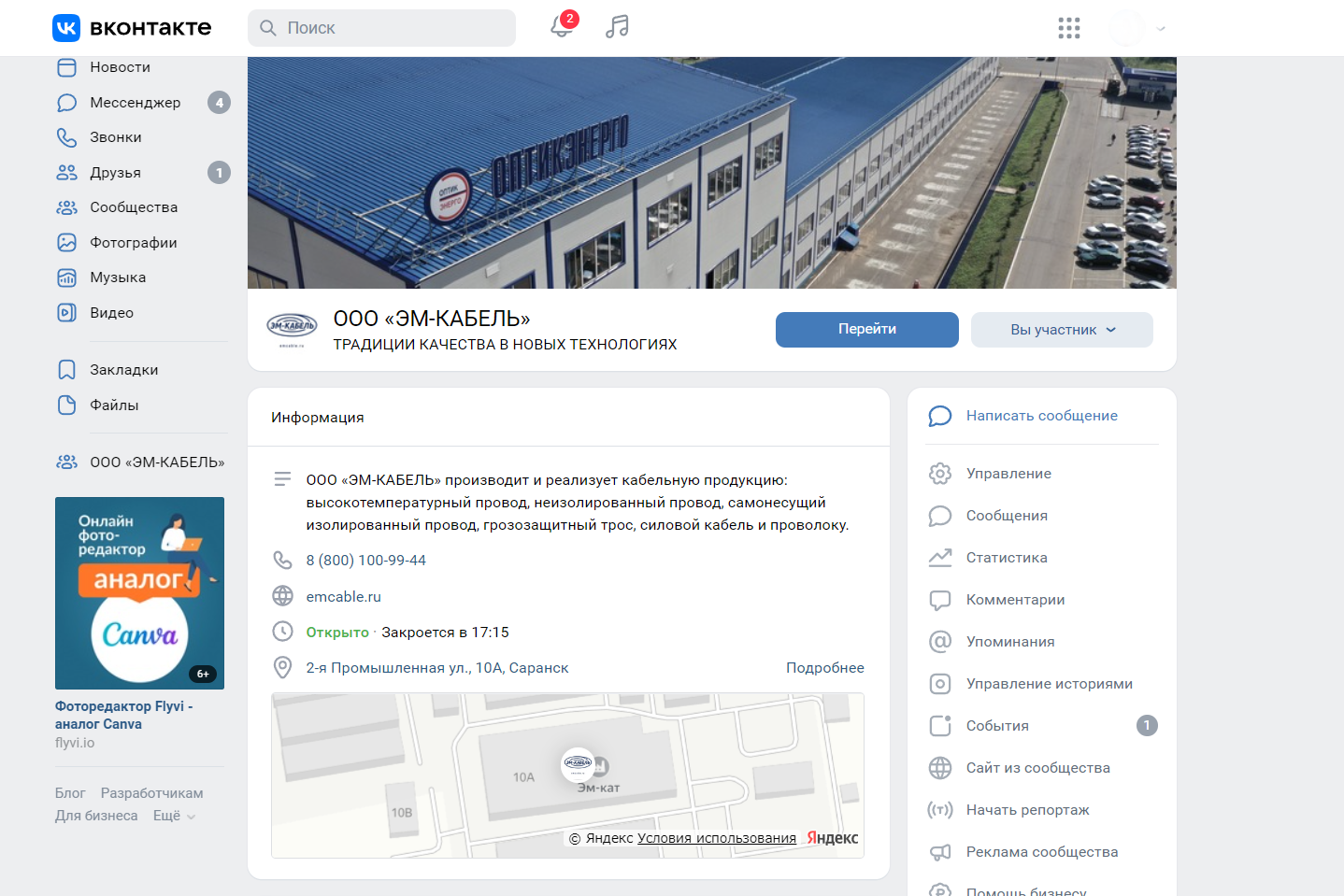1344x896 pixels.
Task: Open the profile avatar dropdown menu
Action: (x=1137, y=28)
